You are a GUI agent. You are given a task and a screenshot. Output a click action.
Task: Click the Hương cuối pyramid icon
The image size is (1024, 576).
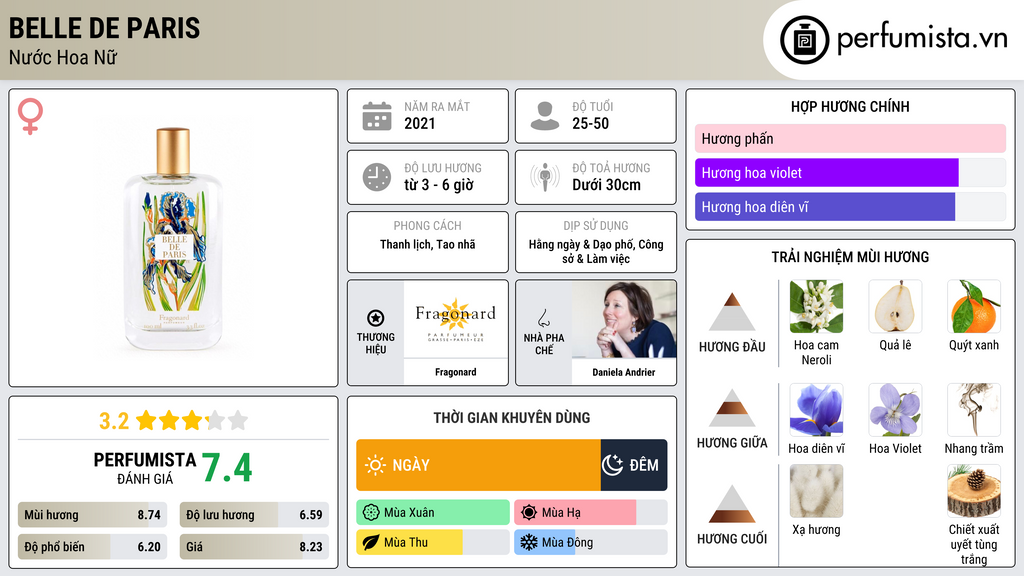pyautogui.click(x=732, y=504)
